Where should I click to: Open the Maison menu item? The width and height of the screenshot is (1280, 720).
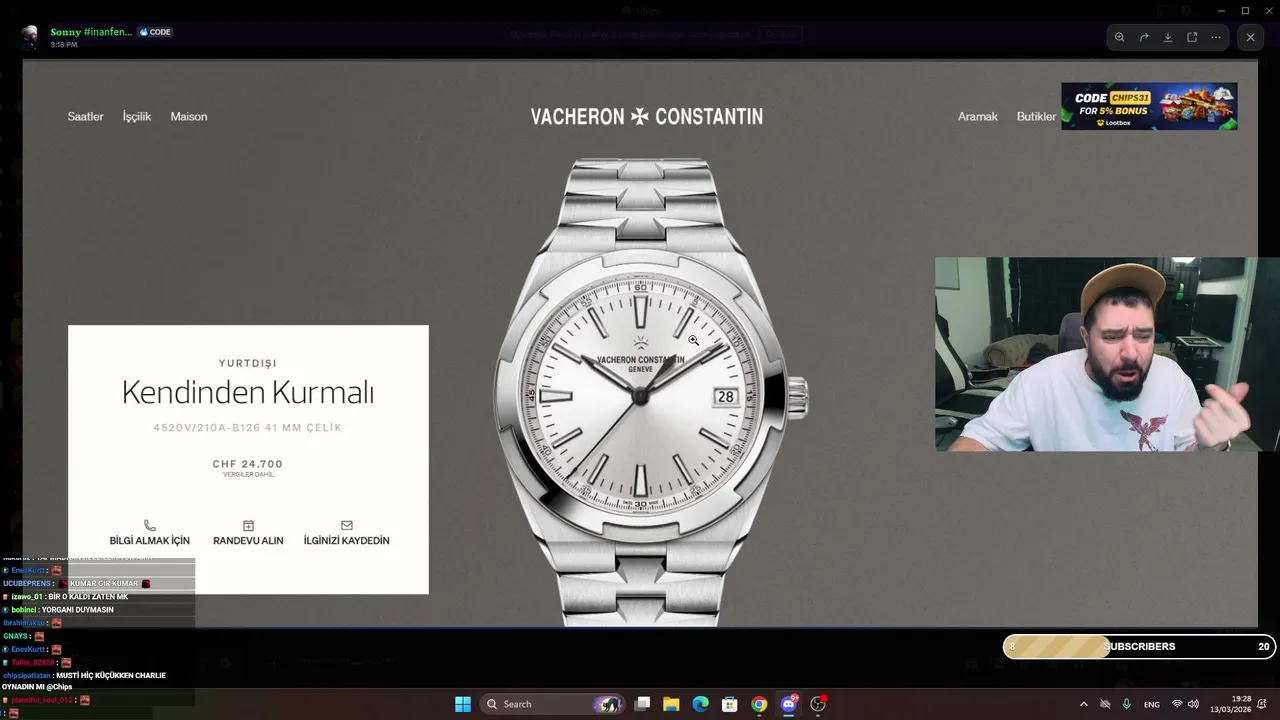pos(189,117)
